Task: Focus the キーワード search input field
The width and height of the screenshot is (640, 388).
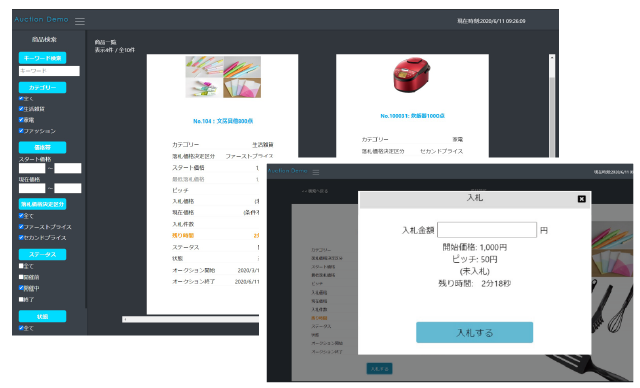Action: 49,71
